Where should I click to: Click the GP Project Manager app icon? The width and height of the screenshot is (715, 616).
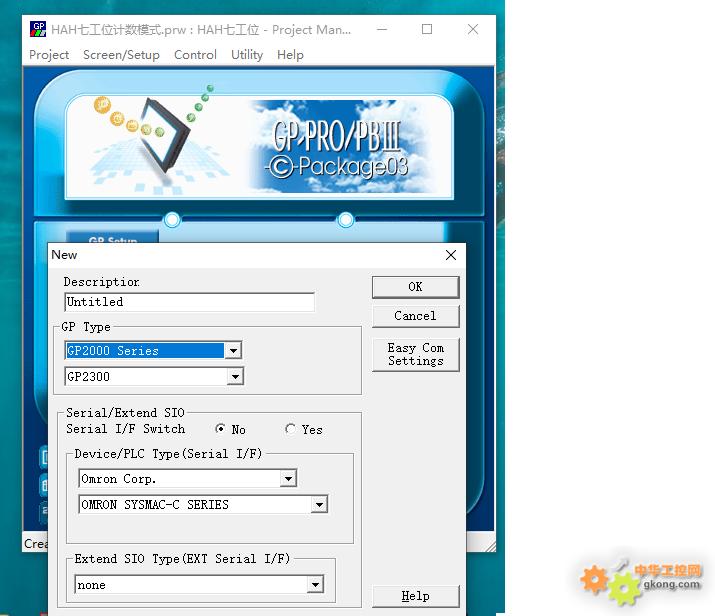pyautogui.click(x=38, y=29)
